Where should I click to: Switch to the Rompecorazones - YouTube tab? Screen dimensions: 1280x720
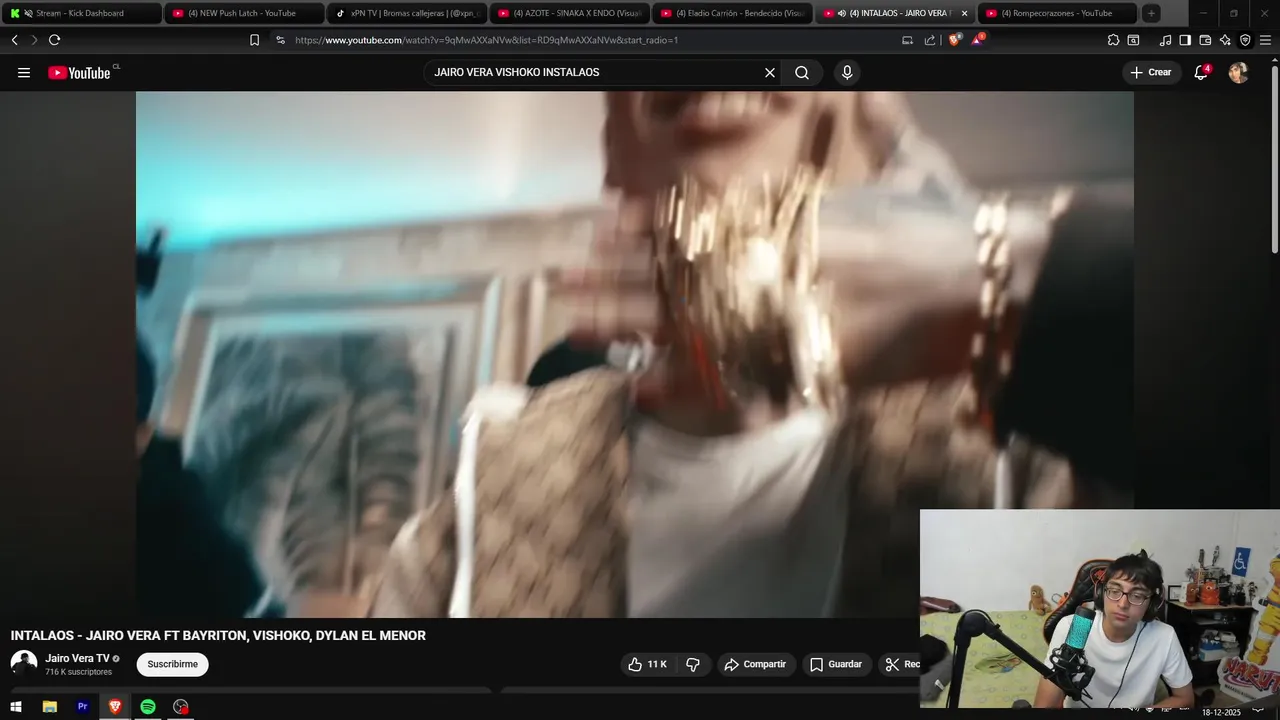(1058, 13)
